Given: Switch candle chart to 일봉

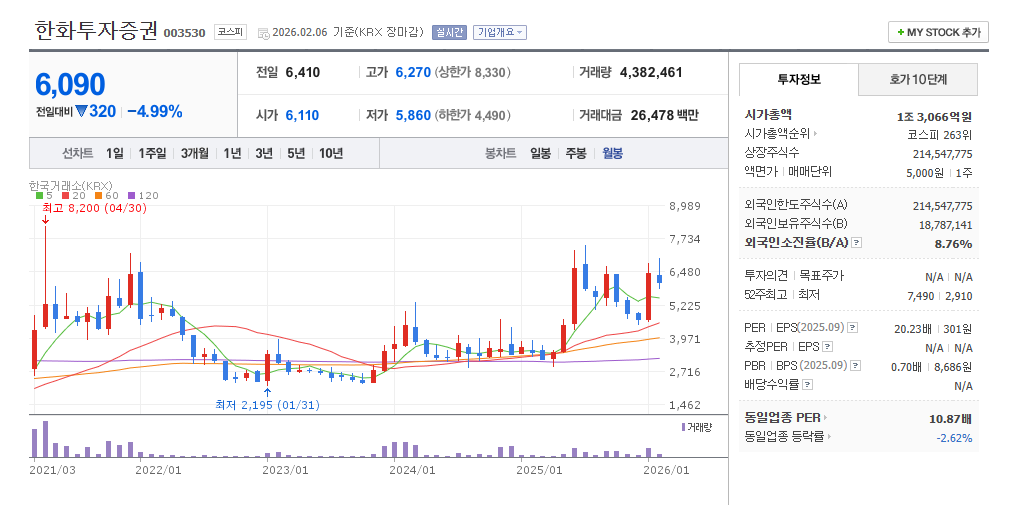Looking at the screenshot, I should pyautogui.click(x=541, y=153).
